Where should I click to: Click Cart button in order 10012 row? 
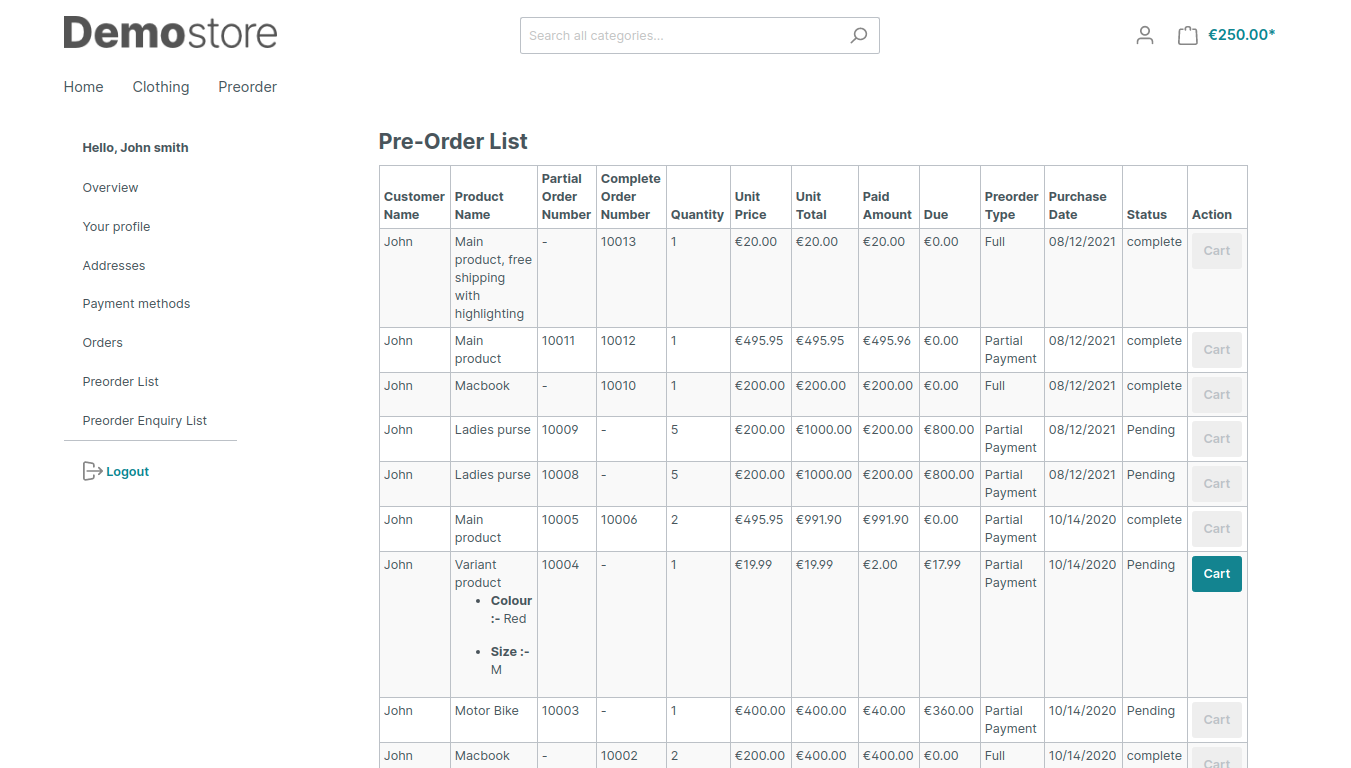point(1217,350)
